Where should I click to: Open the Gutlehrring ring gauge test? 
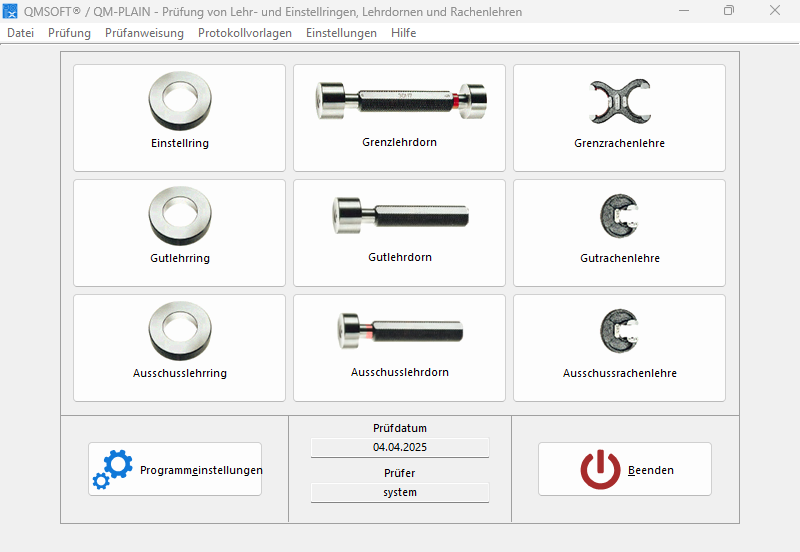click(179, 233)
